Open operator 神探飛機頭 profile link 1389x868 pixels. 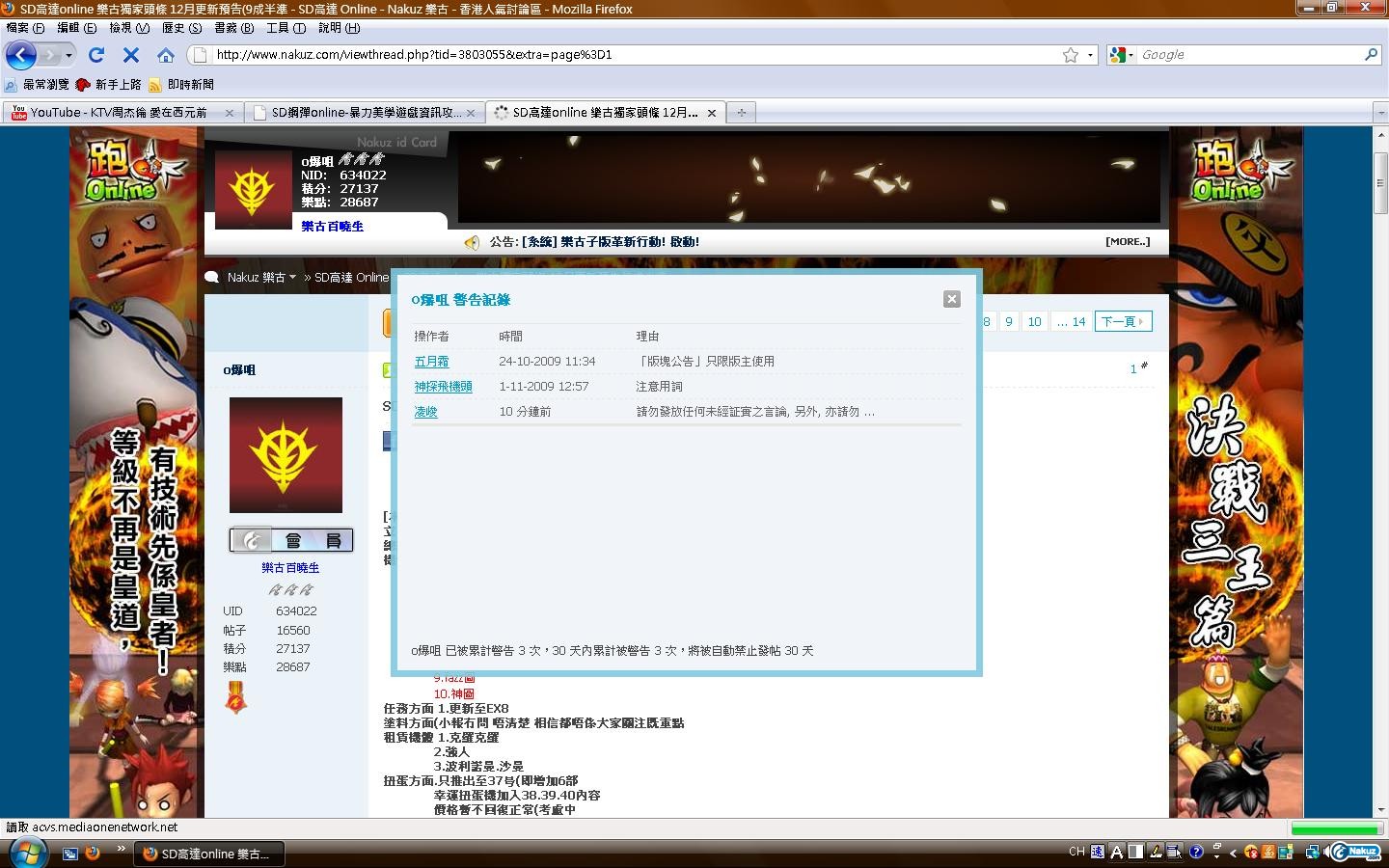tap(443, 387)
